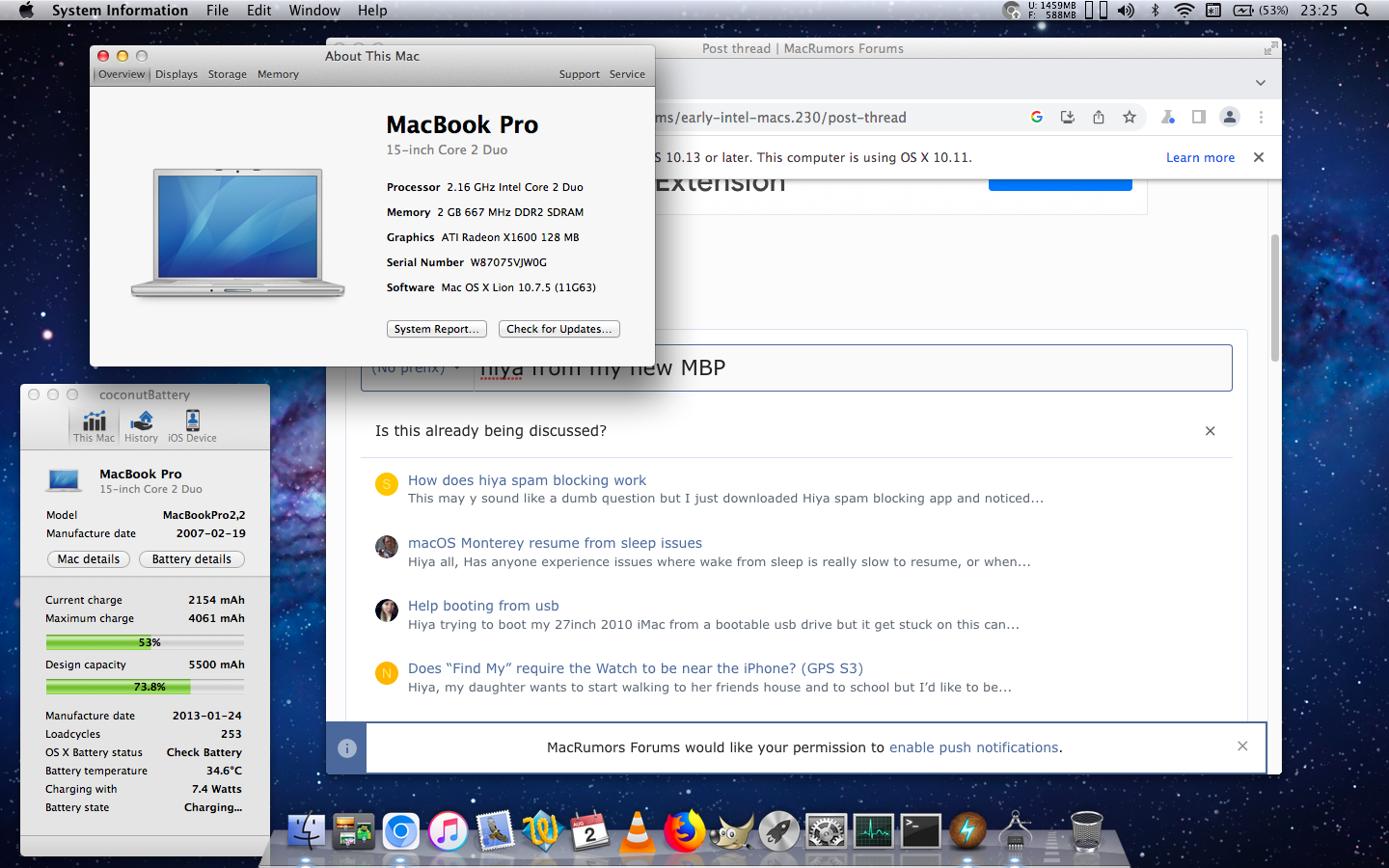This screenshot has height=868, width=1389.
Task: Open the Edit menu
Action: 259,11
